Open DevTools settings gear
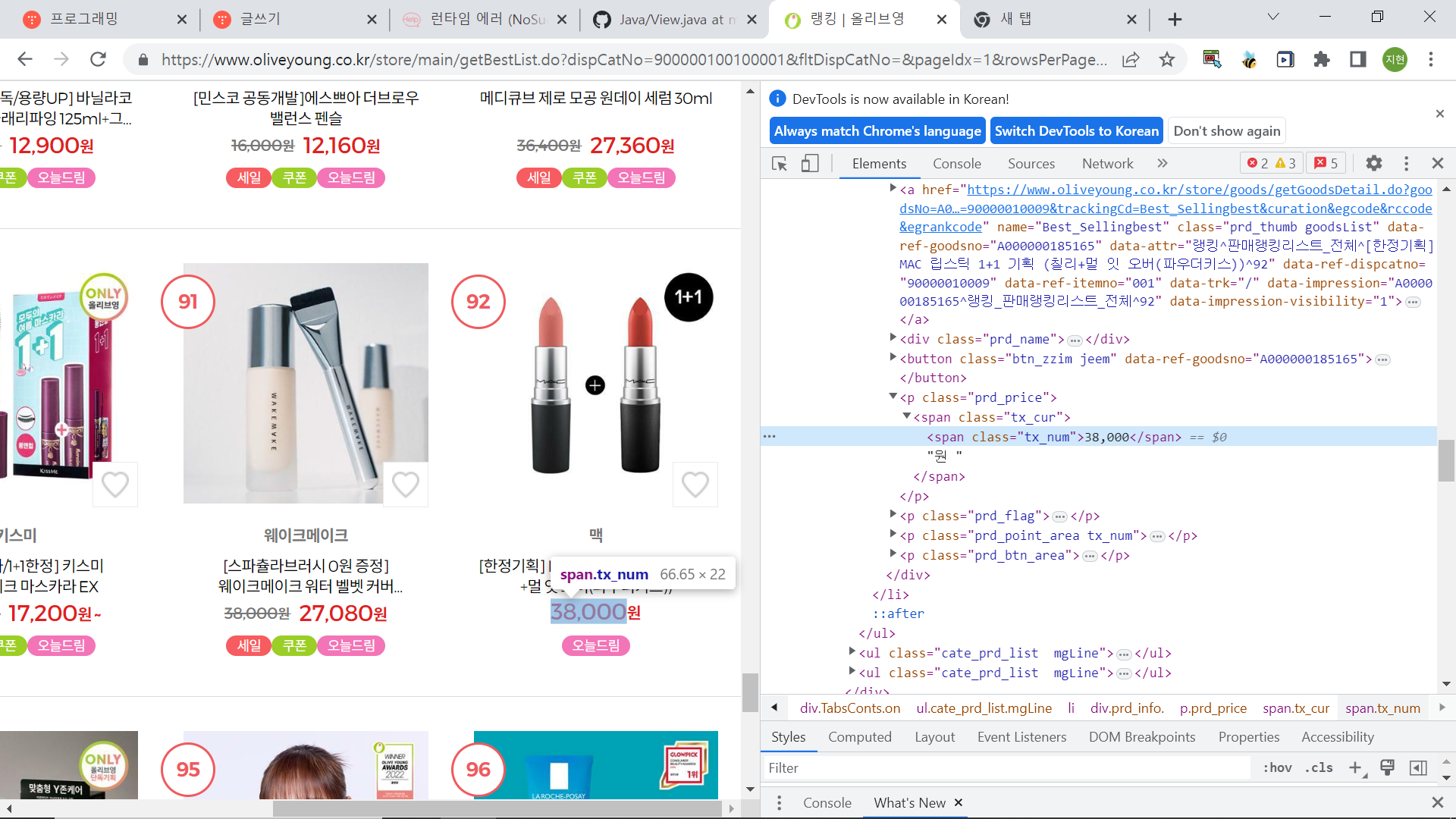 [x=1373, y=163]
